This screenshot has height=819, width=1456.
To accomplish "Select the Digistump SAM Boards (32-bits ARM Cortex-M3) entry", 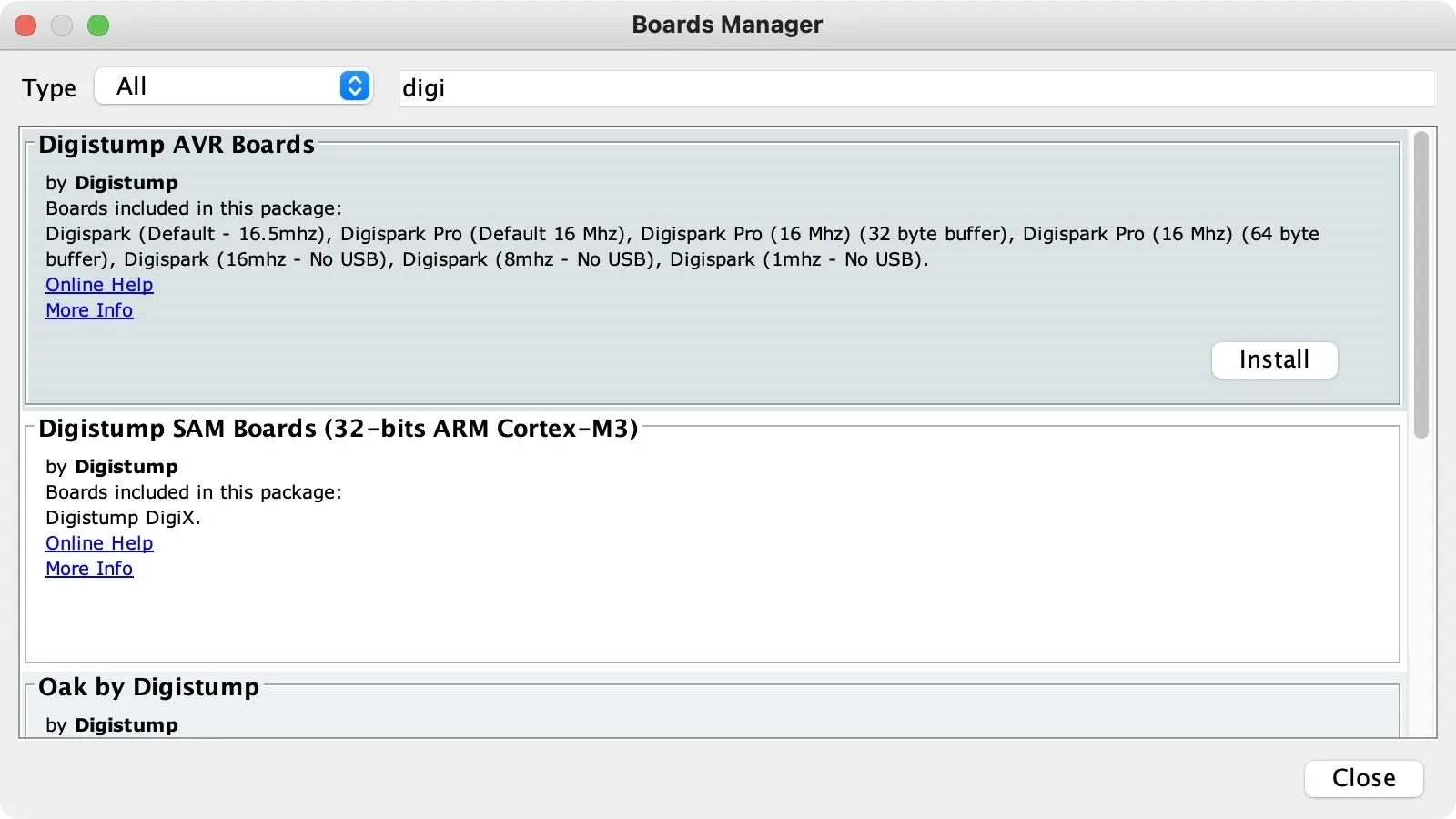I will 713,544.
